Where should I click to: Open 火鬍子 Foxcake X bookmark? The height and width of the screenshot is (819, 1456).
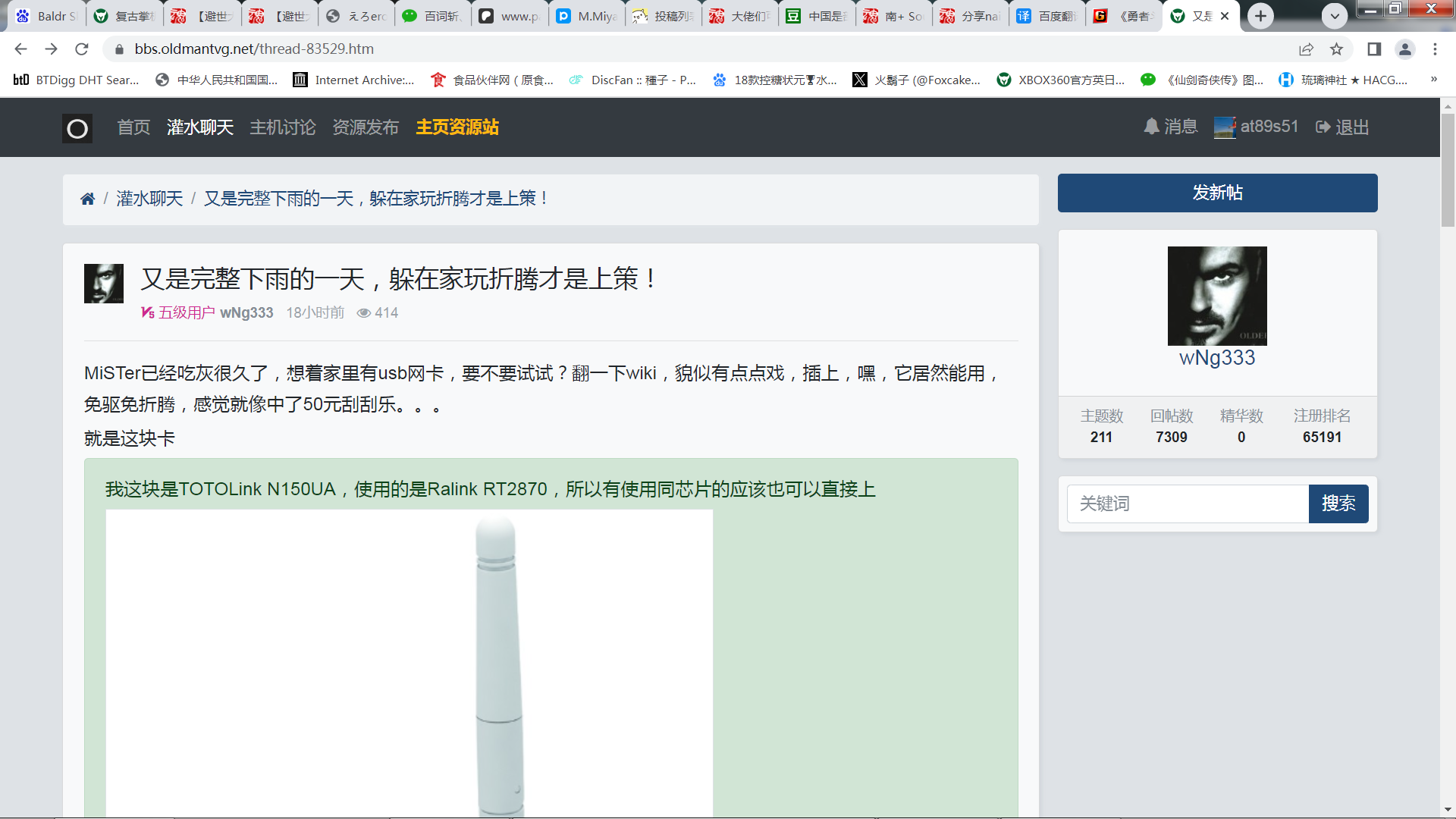tap(917, 80)
